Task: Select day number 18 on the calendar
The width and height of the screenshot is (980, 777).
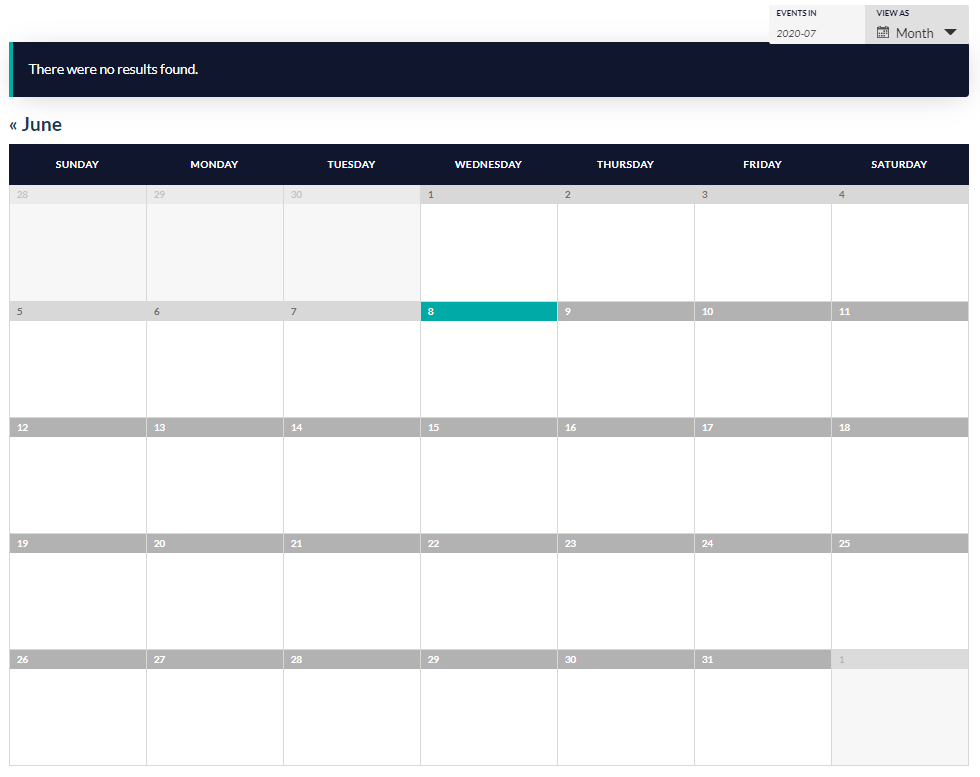Action: coord(844,428)
